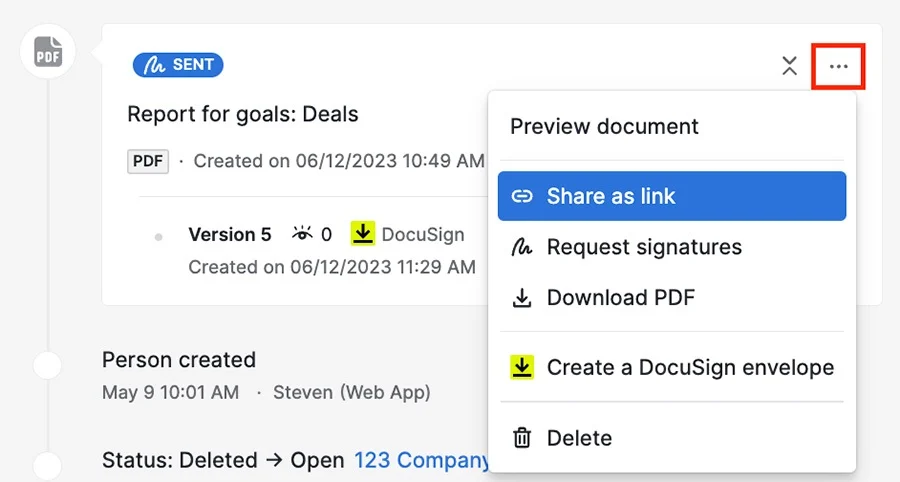The image size is (900, 482).
Task: Click the trash can icon beside Delete
Action: pos(522,438)
